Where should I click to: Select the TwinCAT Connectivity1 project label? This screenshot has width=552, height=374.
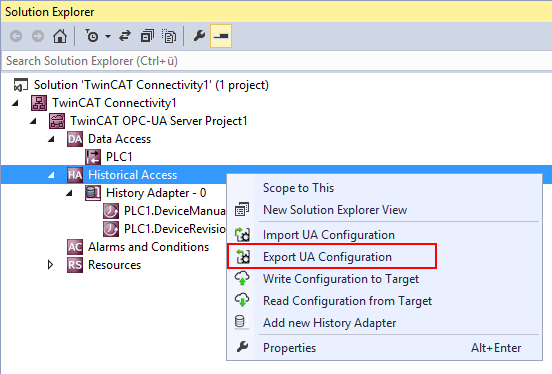114,103
